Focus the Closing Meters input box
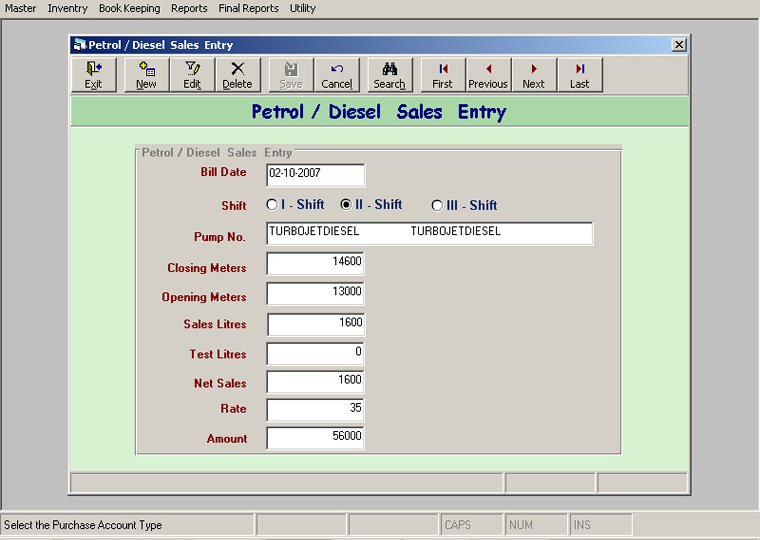 (315, 264)
